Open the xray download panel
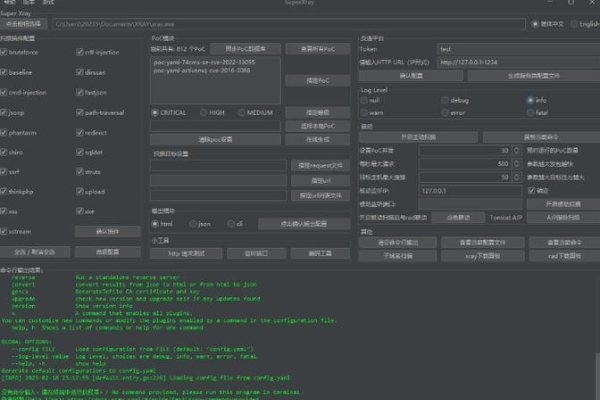The height and width of the screenshot is (400, 600). pos(483,256)
